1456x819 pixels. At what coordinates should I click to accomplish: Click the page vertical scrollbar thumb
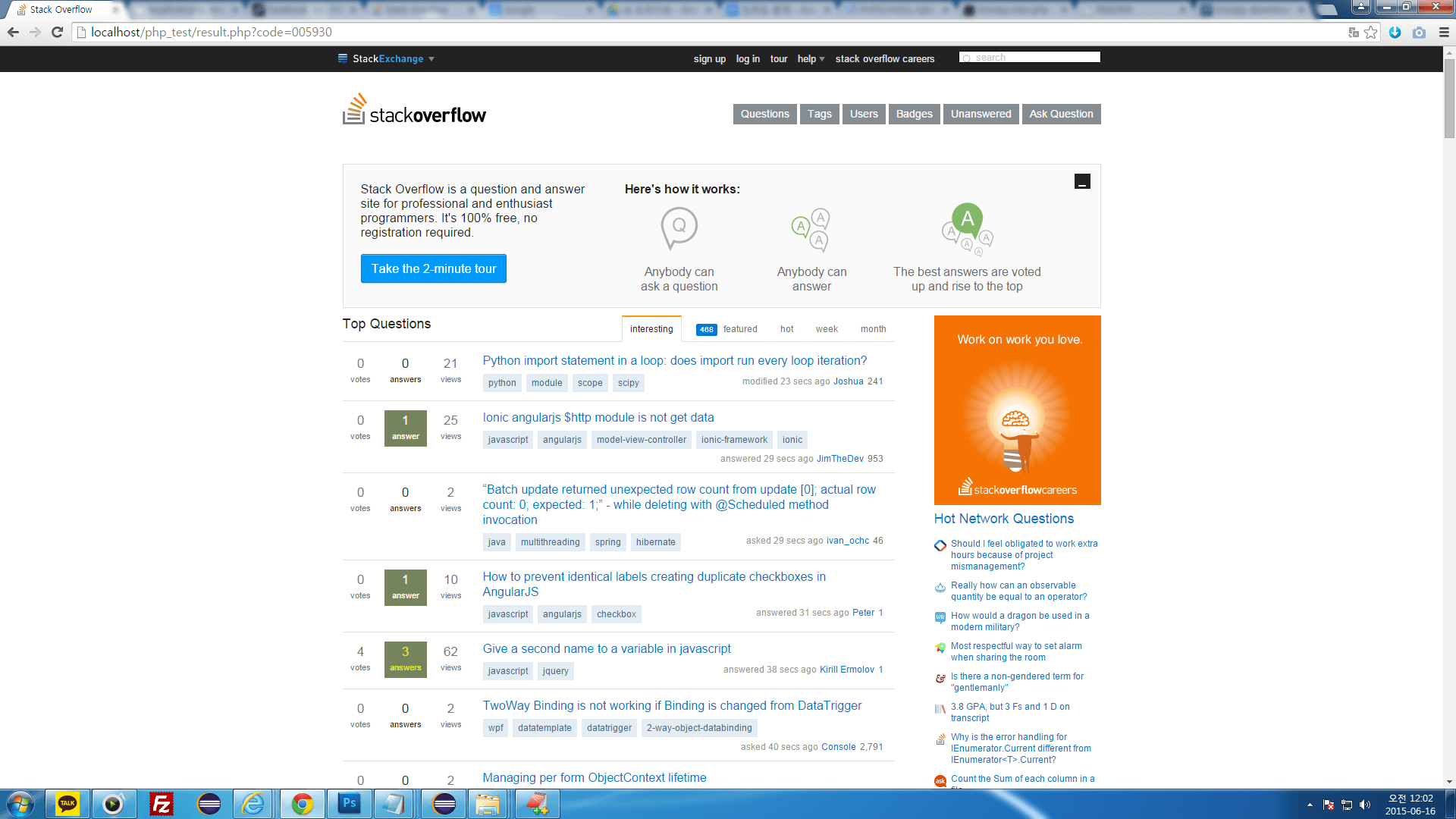pyautogui.click(x=1449, y=99)
